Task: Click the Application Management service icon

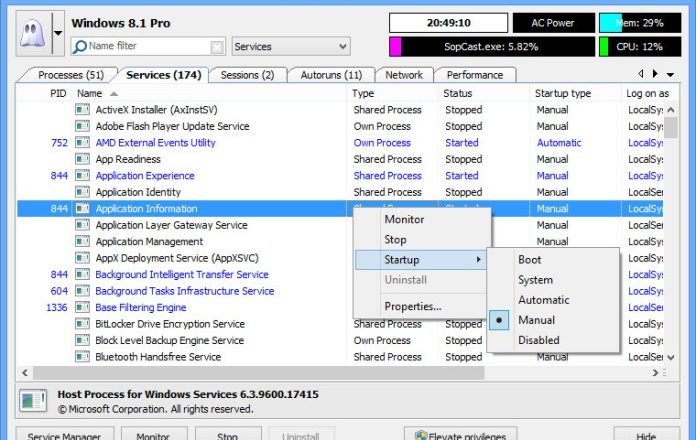Action: point(82,241)
